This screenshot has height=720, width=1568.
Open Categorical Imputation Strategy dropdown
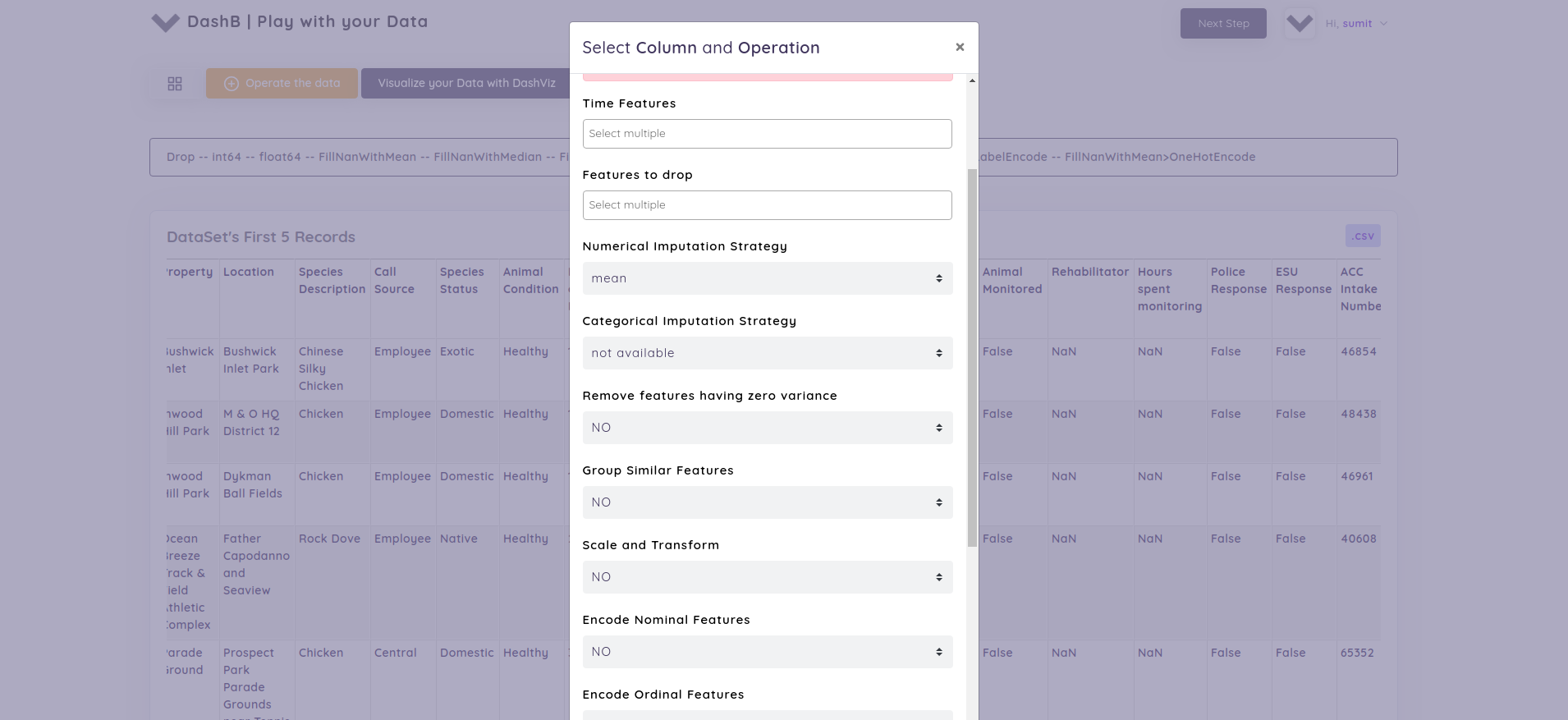point(767,353)
